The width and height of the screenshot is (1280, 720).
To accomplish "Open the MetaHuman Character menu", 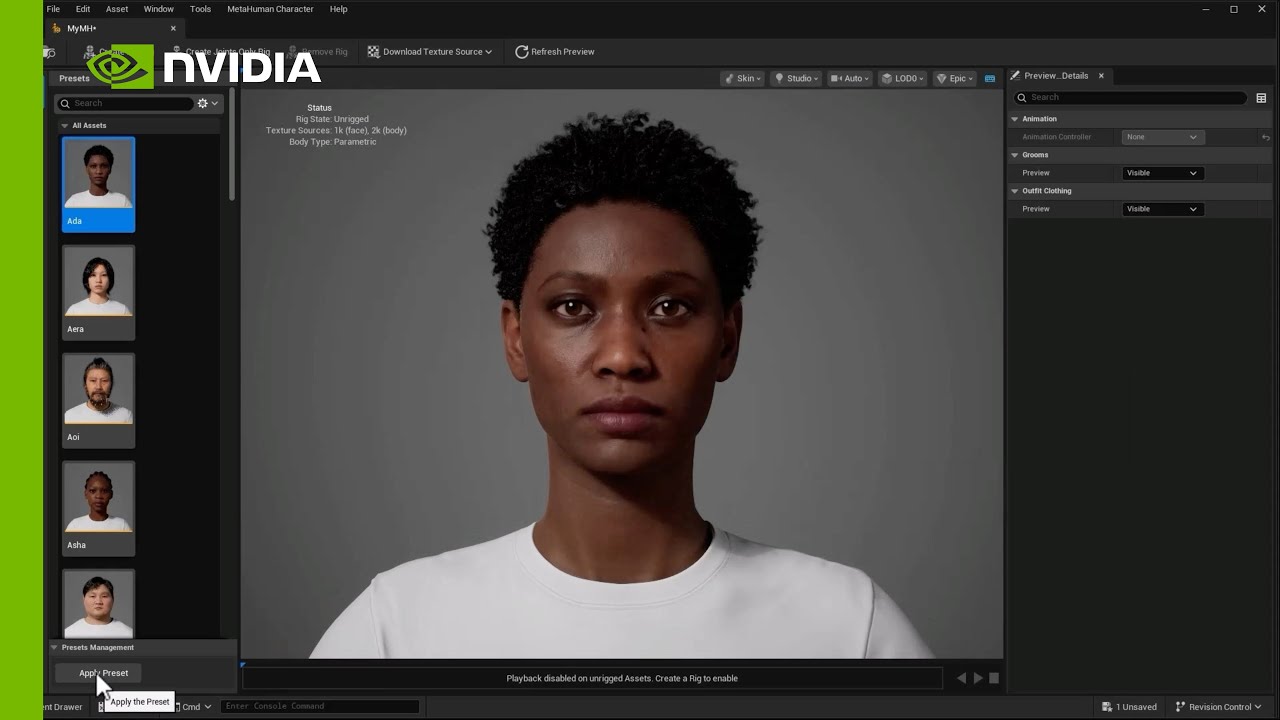I will click(270, 9).
